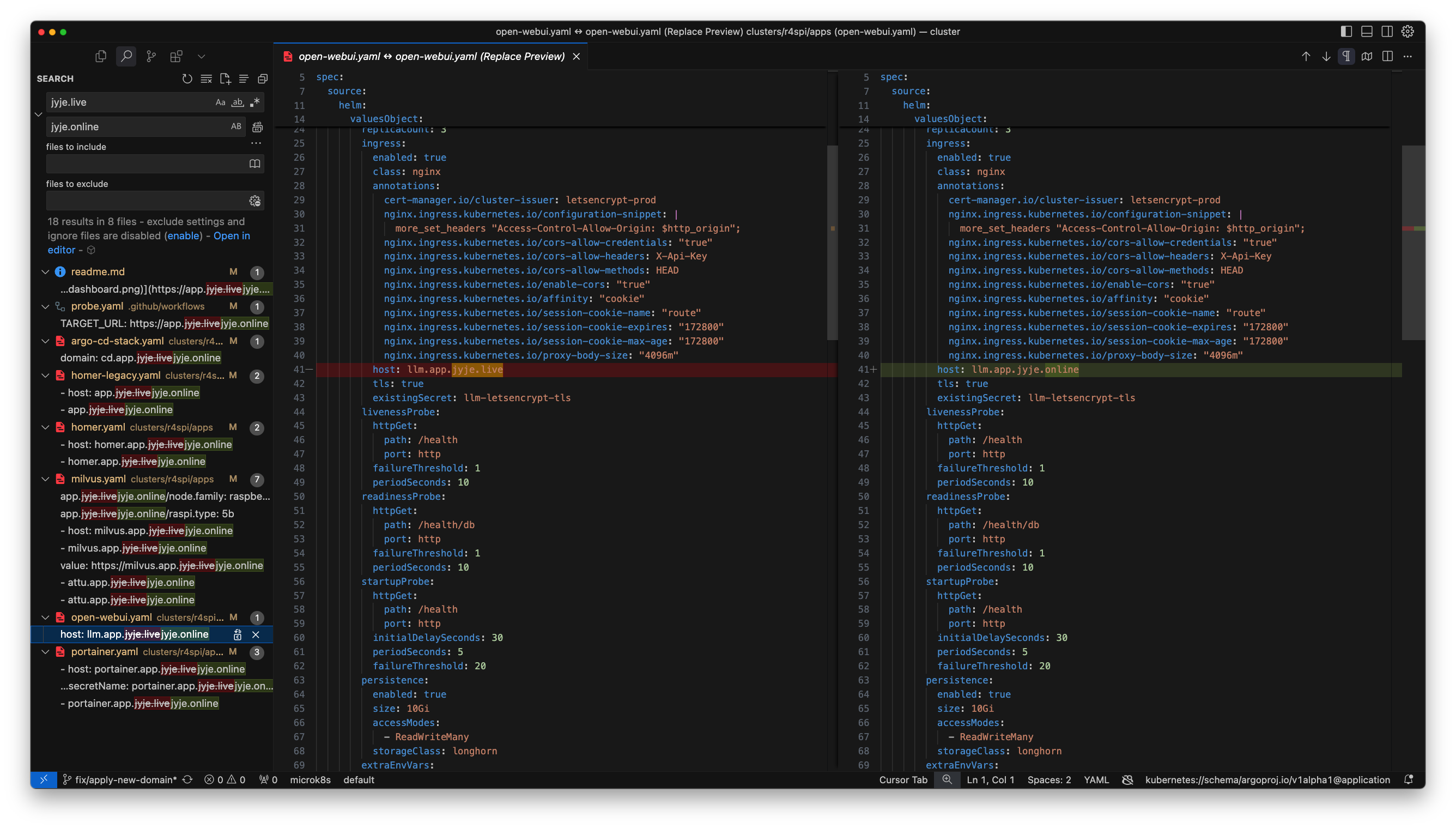Click 'Open in editor' link
This screenshot has height=829, width=1456.
coord(231,235)
